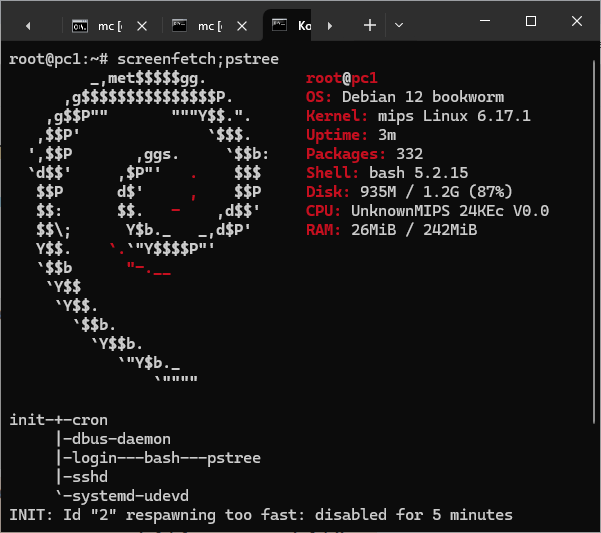601x533 pixels.
Task: Click the 'Disk: 935M / 1.2G (87%)' line
Action: point(409,192)
